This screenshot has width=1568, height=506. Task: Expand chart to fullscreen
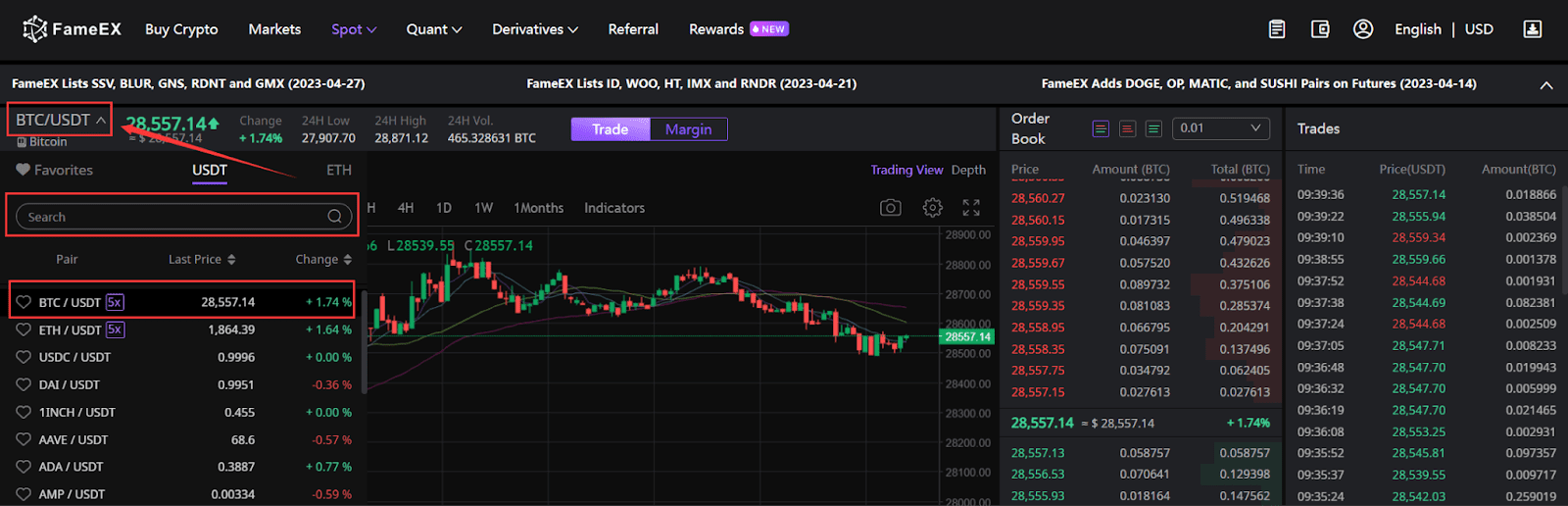pos(971,208)
